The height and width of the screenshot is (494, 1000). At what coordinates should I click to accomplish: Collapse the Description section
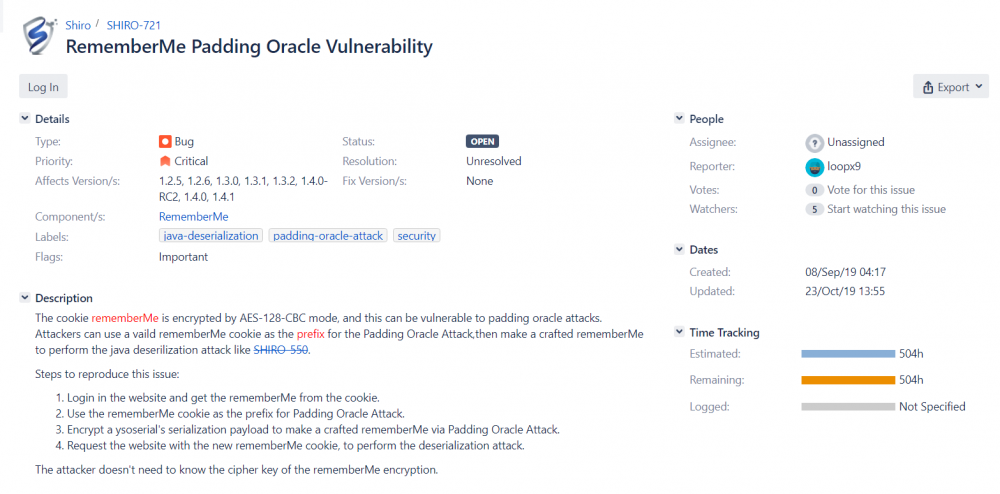tap(24, 298)
